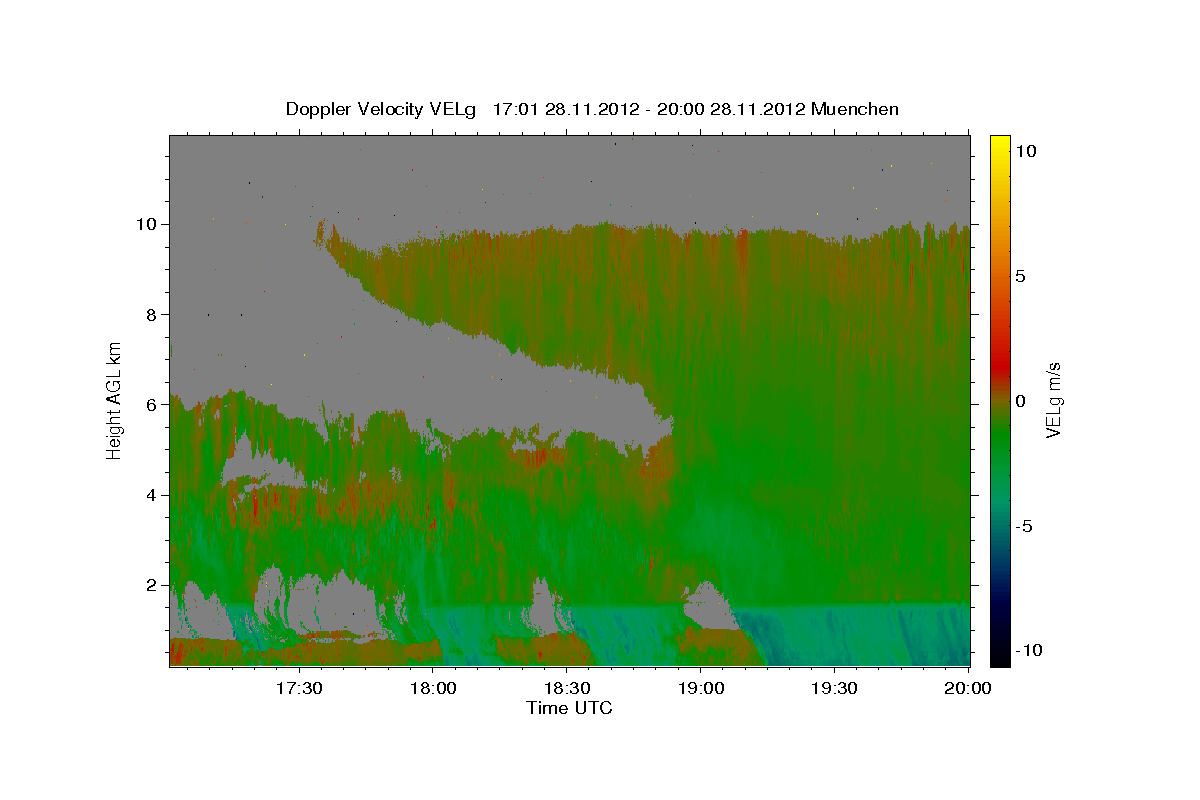This screenshot has width=1200, height=800.
Task: Click the height tick label 4
Action: point(152,495)
